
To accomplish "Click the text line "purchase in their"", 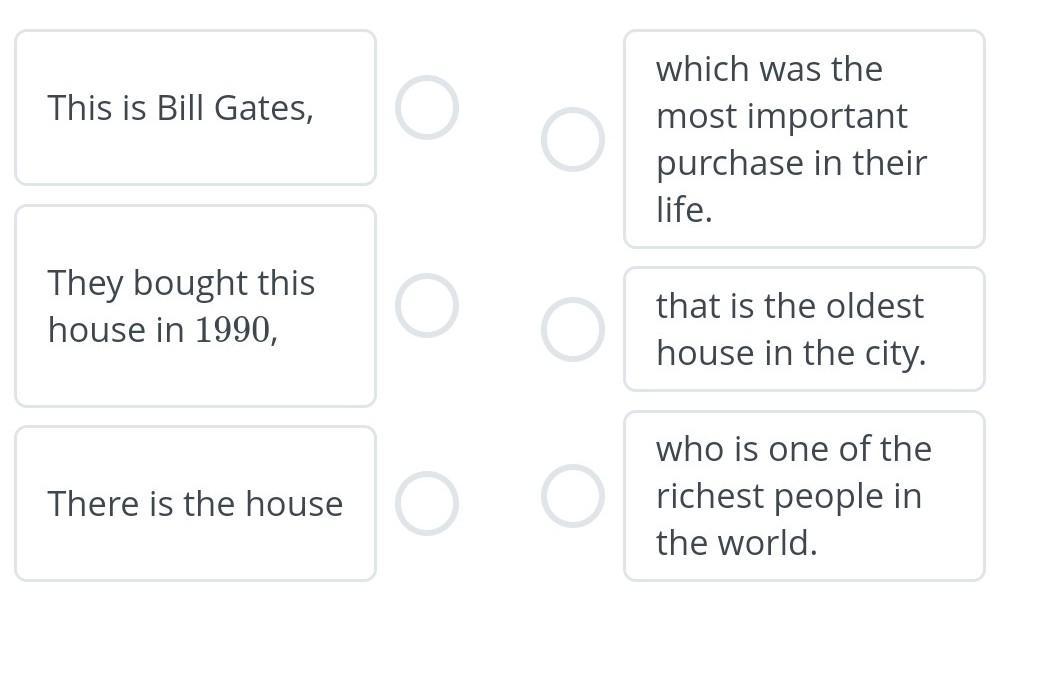I will click(791, 163).
